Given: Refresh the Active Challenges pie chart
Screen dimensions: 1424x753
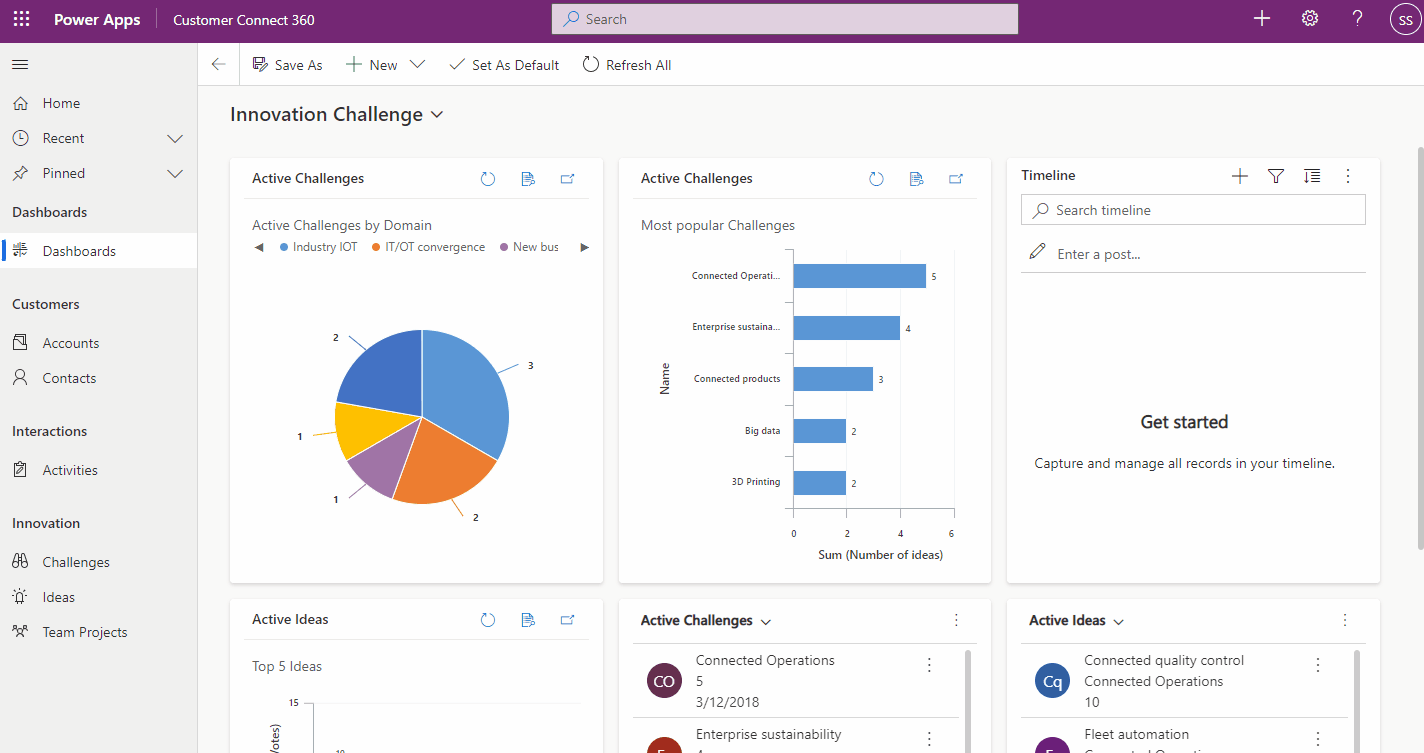Looking at the screenshot, I should (487, 178).
